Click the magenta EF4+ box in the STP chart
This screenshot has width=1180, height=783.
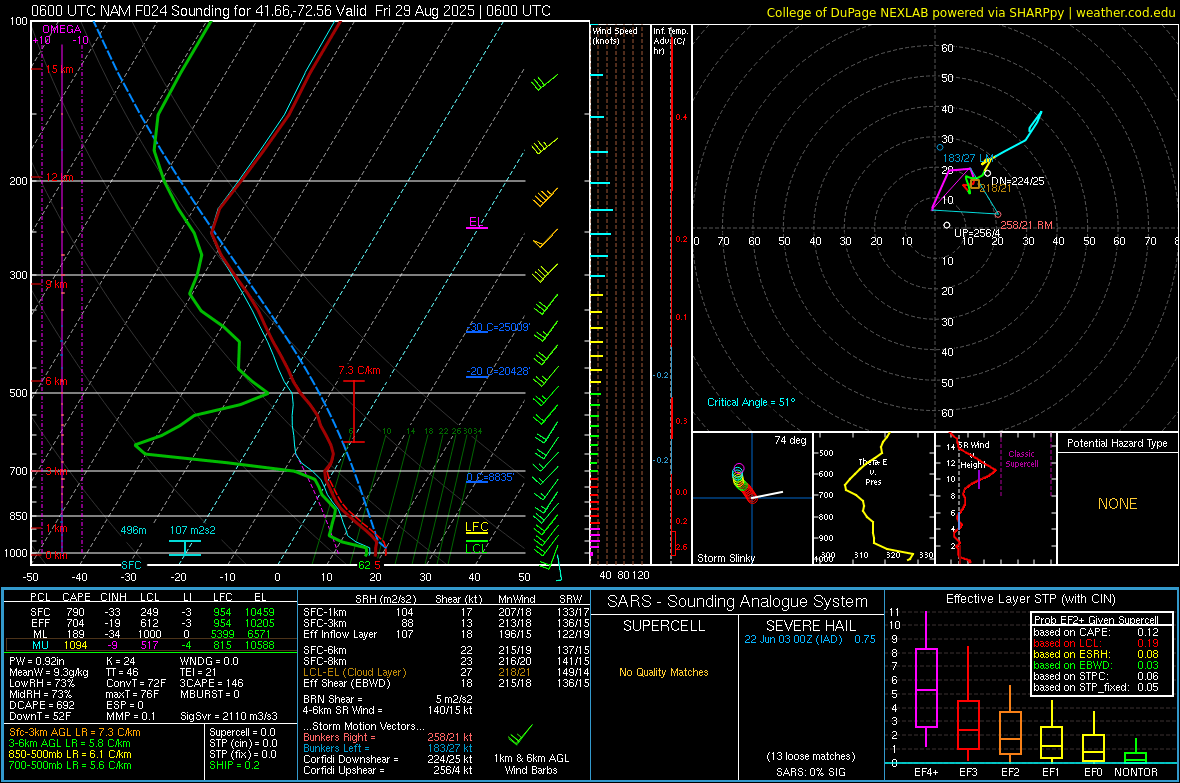click(x=926, y=687)
